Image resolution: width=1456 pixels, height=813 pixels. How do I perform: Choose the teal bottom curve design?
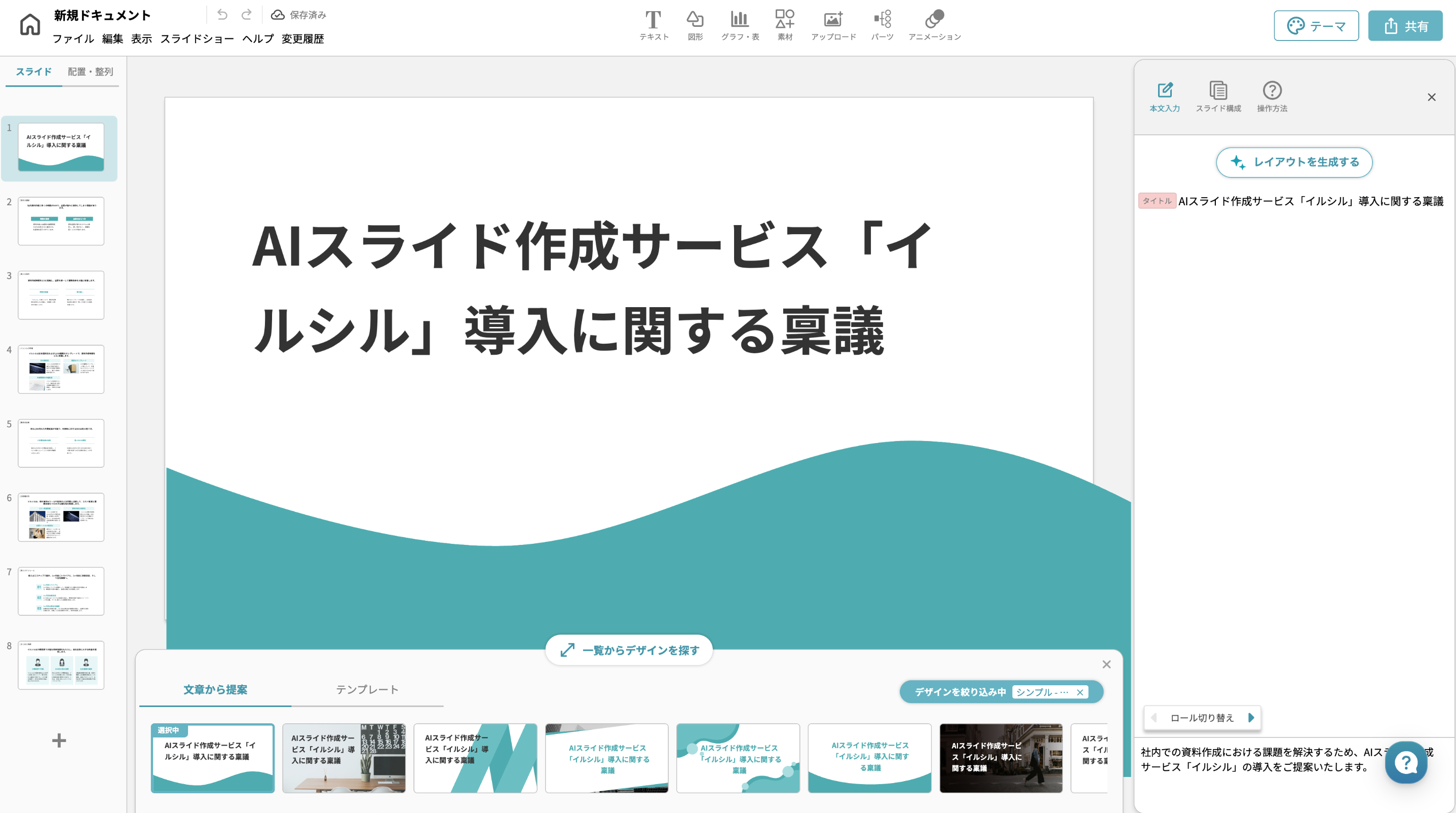pyautogui.click(x=869, y=758)
